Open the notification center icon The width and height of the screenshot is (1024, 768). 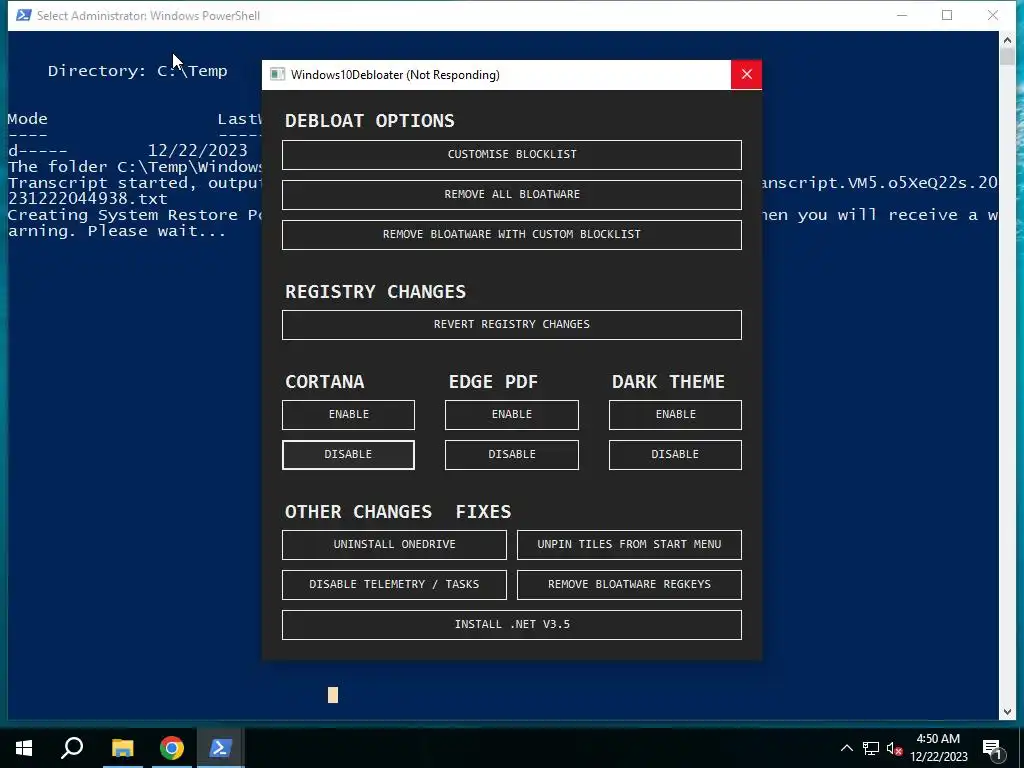[993, 748]
